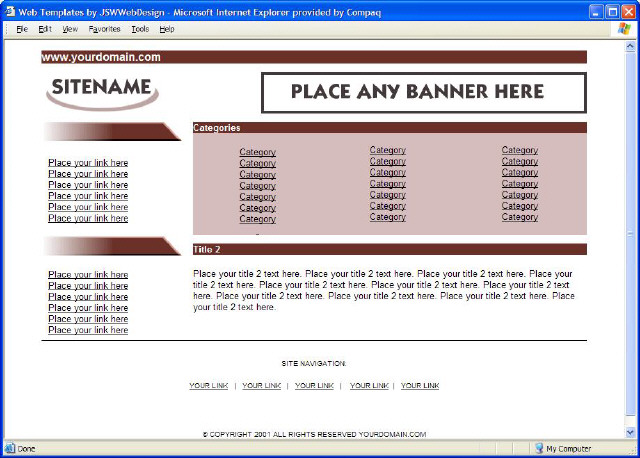Screen dimensions: 640x458
Task: Click the top Category link in the middle column
Action: (x=388, y=150)
